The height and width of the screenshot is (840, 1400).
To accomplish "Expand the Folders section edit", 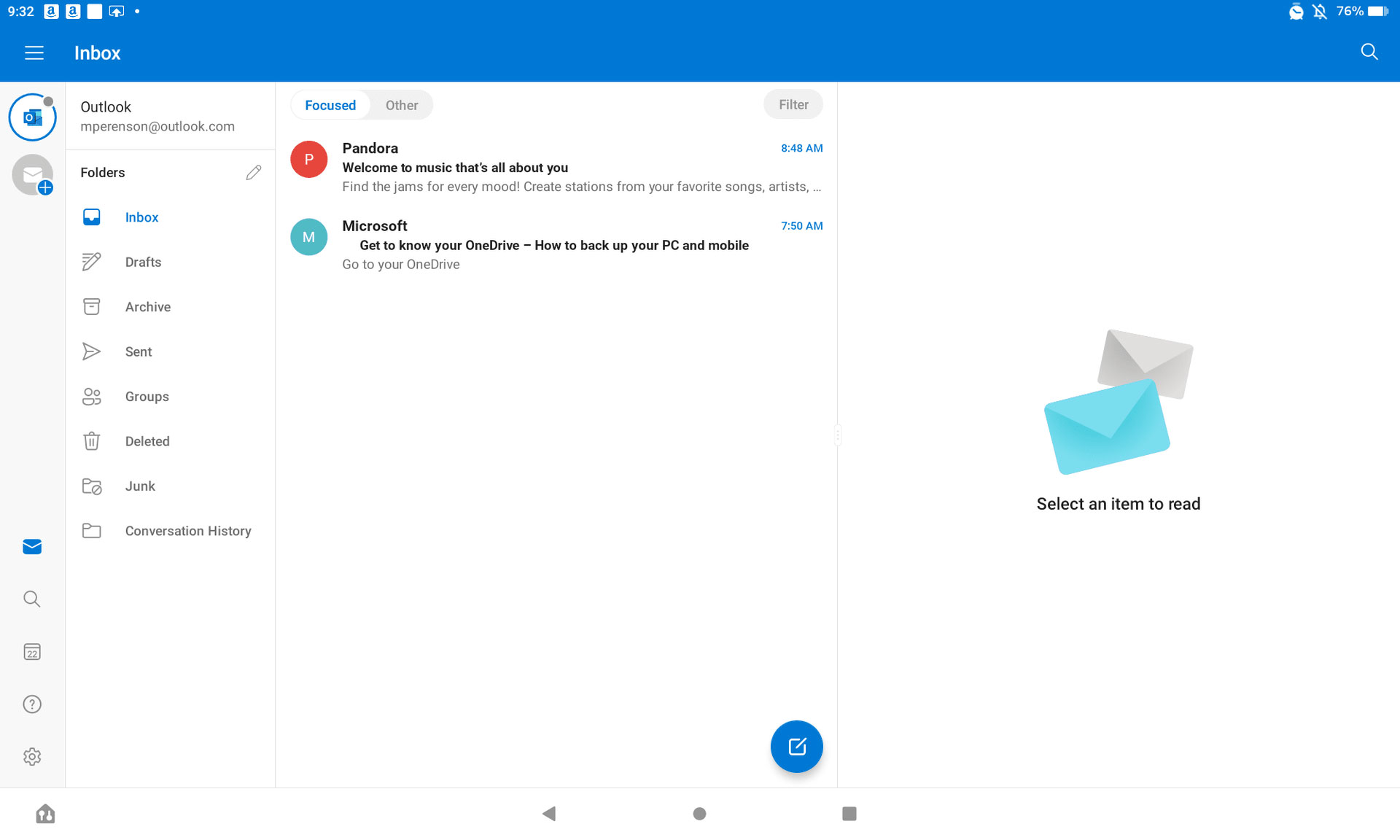I will tap(253, 172).
